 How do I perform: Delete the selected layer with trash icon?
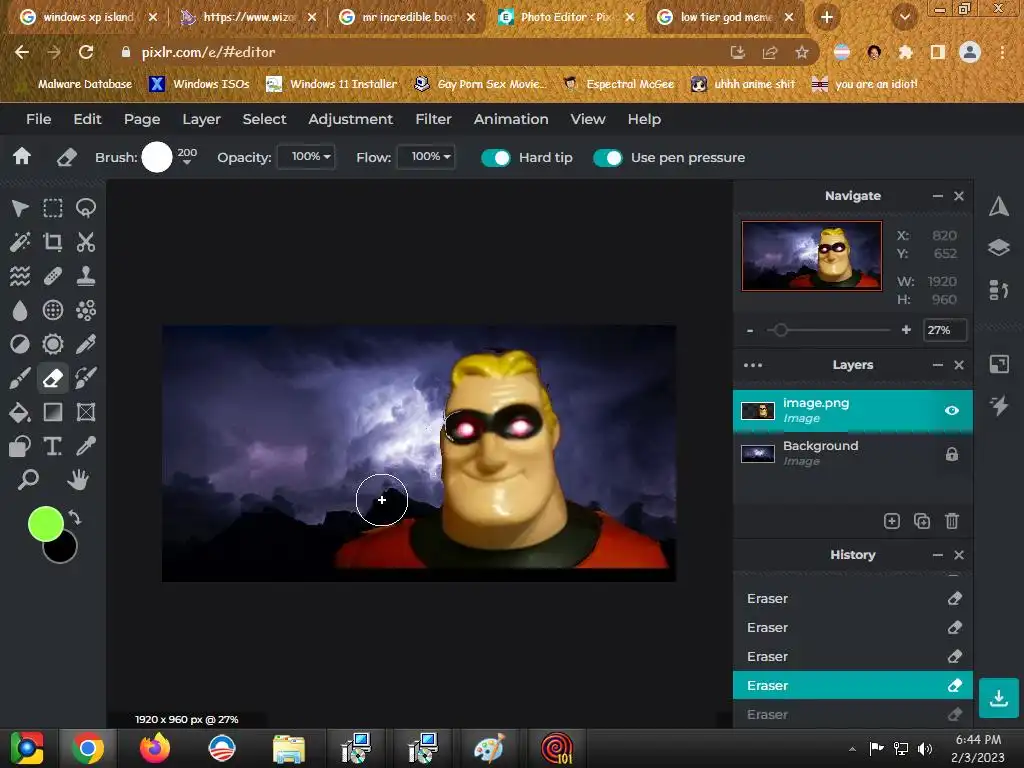point(952,521)
